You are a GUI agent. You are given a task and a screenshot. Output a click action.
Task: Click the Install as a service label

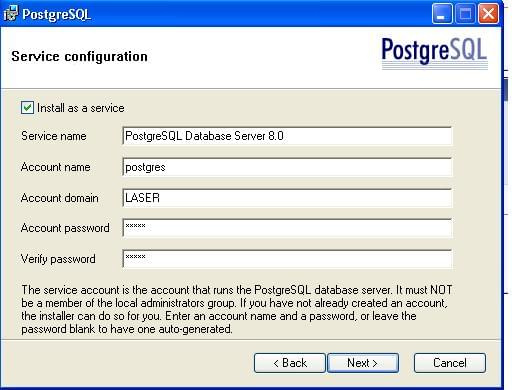point(81,108)
